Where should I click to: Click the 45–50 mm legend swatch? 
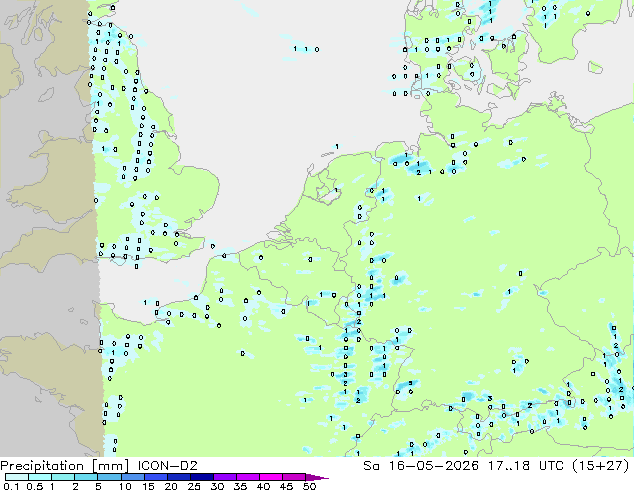(294, 477)
